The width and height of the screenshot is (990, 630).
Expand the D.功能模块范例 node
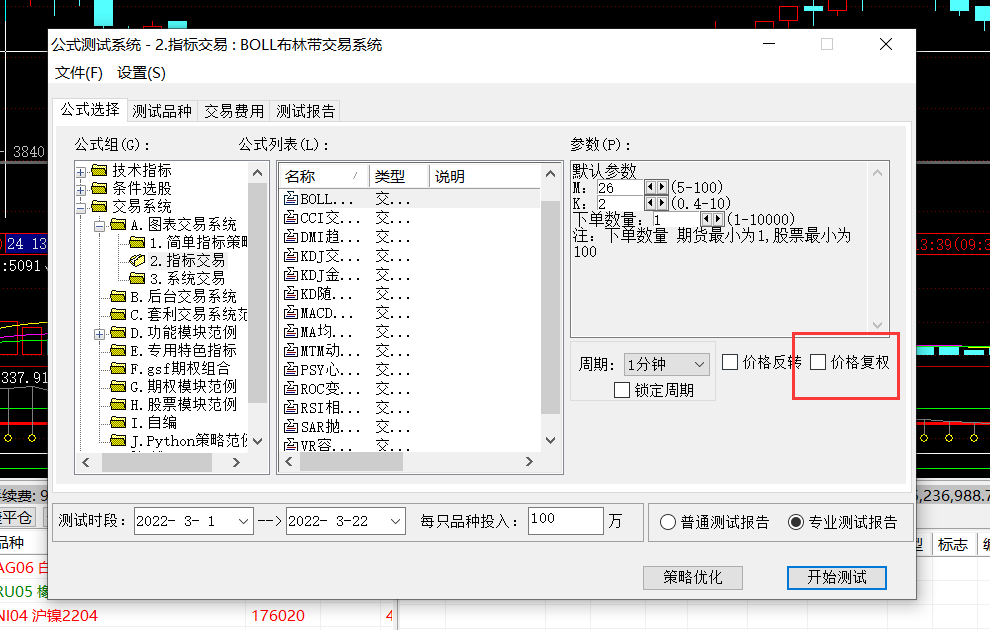coord(99,334)
